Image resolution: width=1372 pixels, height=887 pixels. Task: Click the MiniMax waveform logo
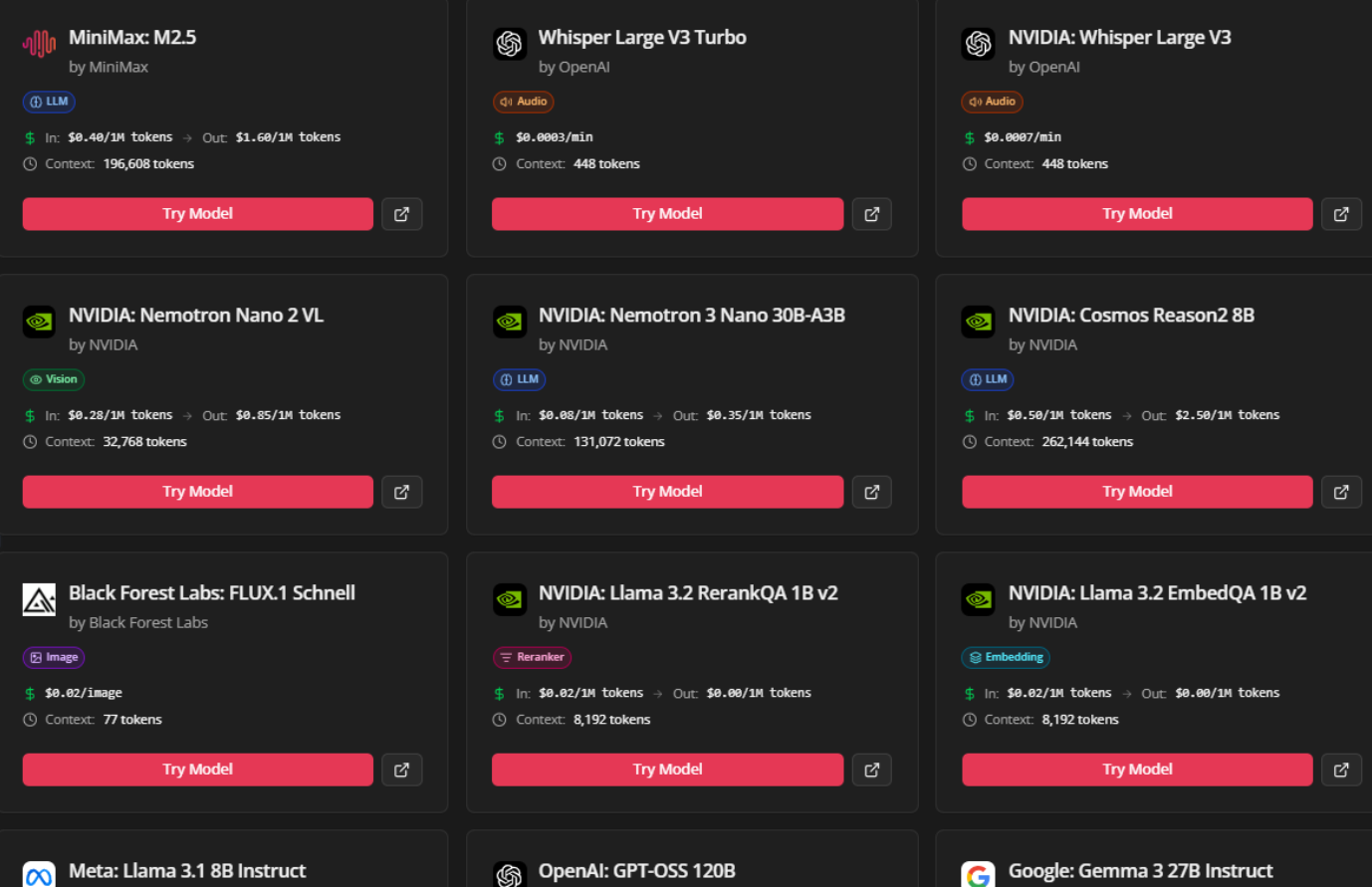[39, 44]
